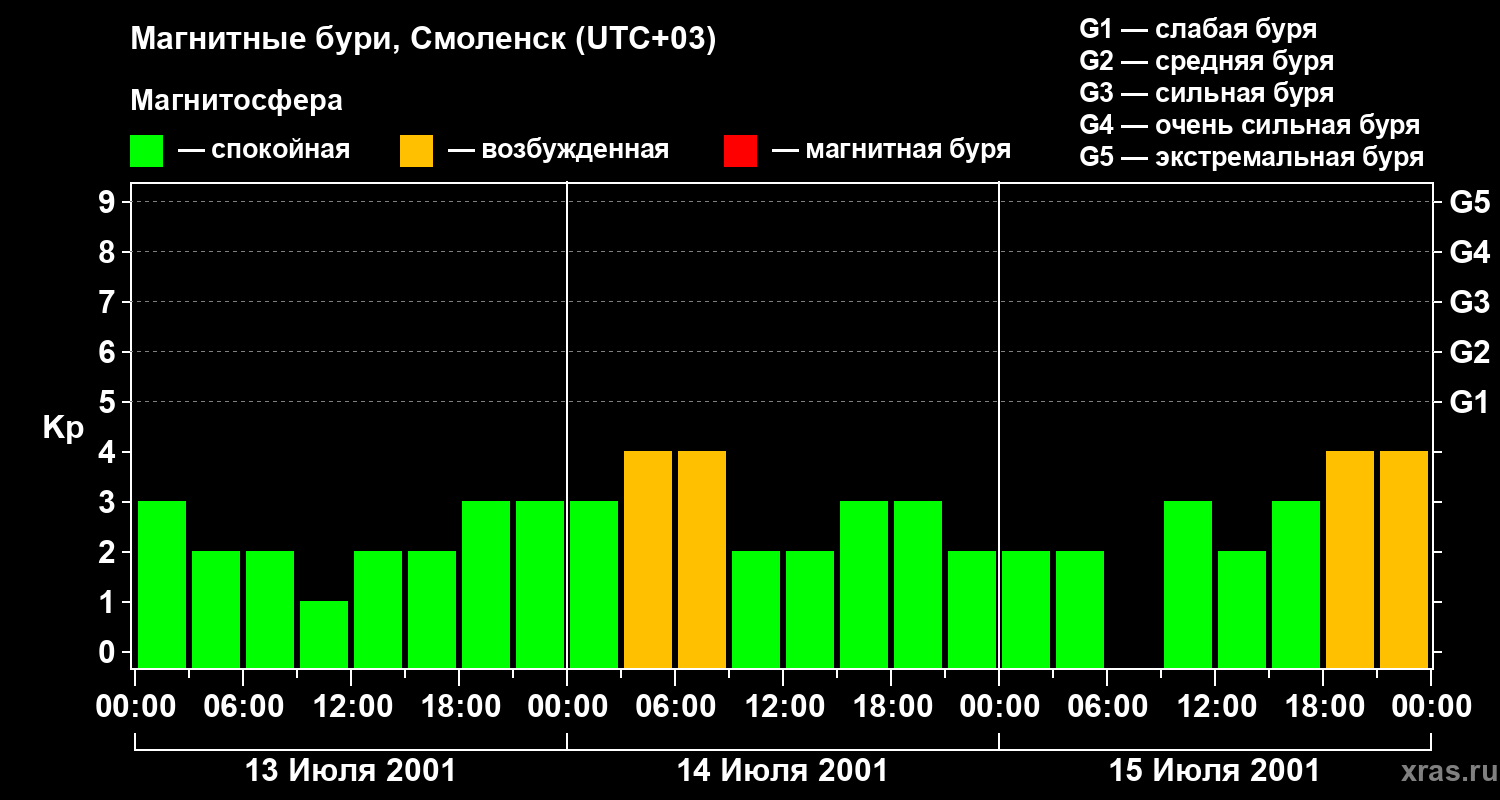
Task: Click the 'G5 — экстремальная буря' legend line
Action: coord(1252,157)
